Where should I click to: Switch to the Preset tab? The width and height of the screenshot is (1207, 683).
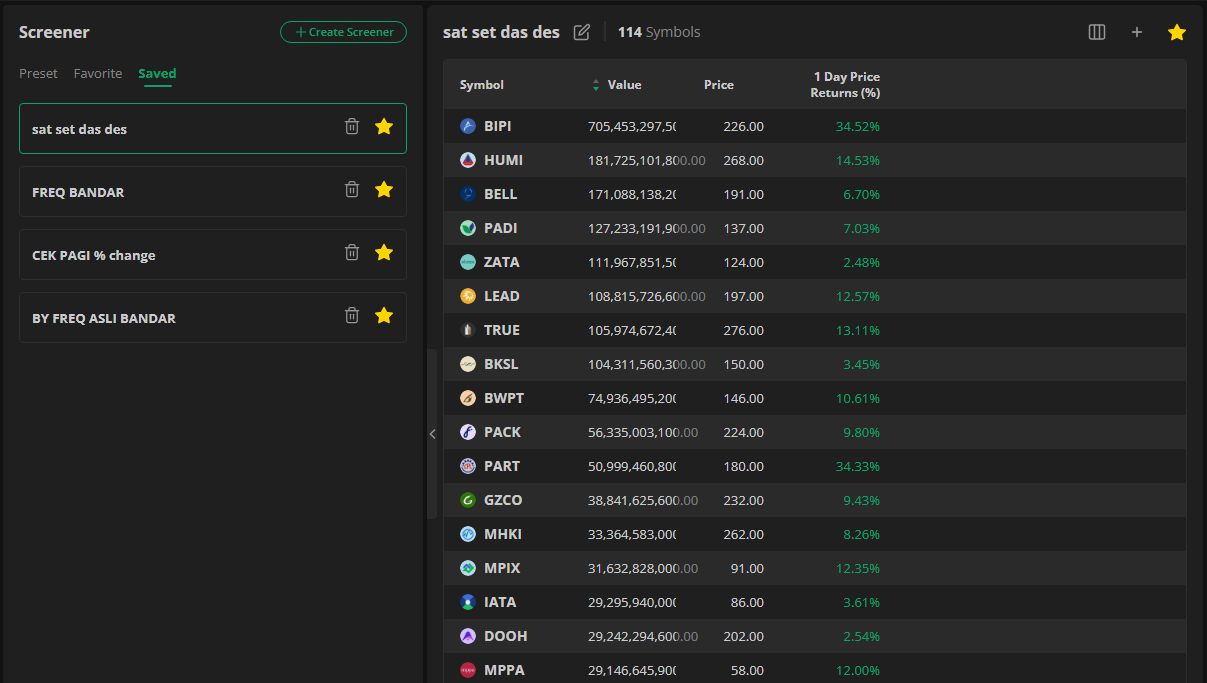point(38,73)
